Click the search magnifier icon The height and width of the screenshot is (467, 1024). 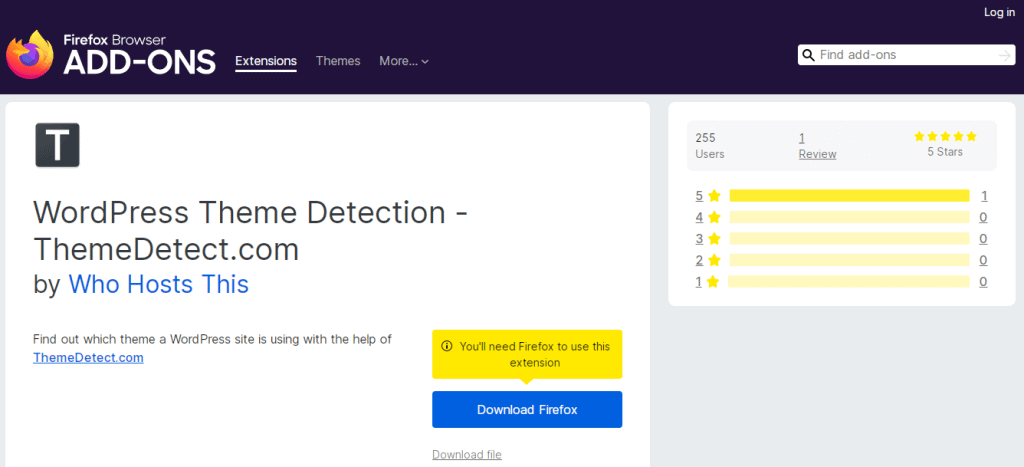tap(808, 55)
